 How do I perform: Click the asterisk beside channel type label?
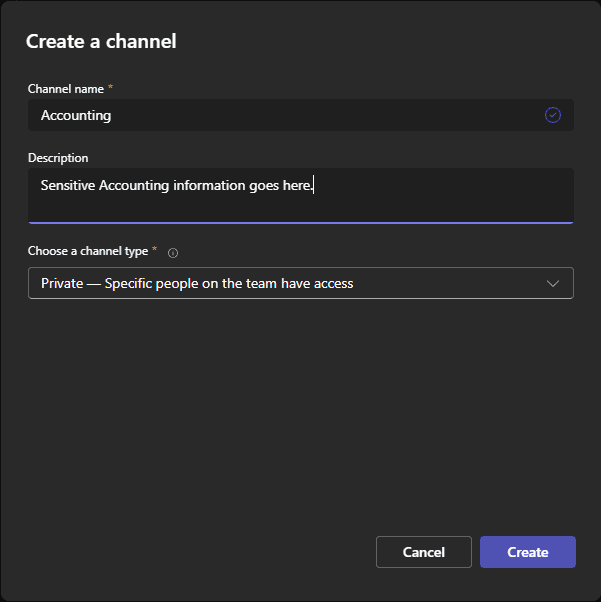coord(155,251)
